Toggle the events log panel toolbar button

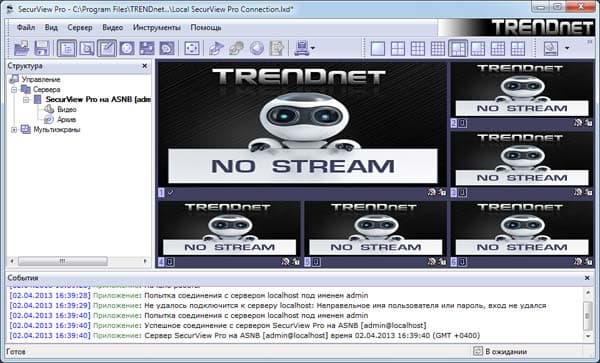[x=107, y=48]
